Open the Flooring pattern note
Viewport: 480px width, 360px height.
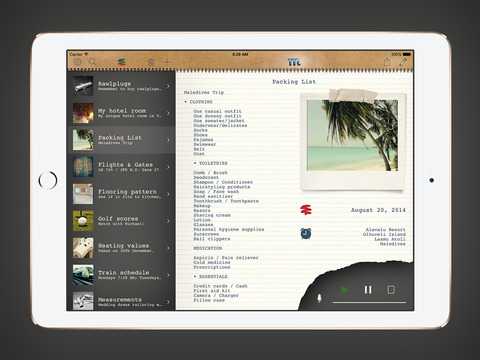[121, 194]
